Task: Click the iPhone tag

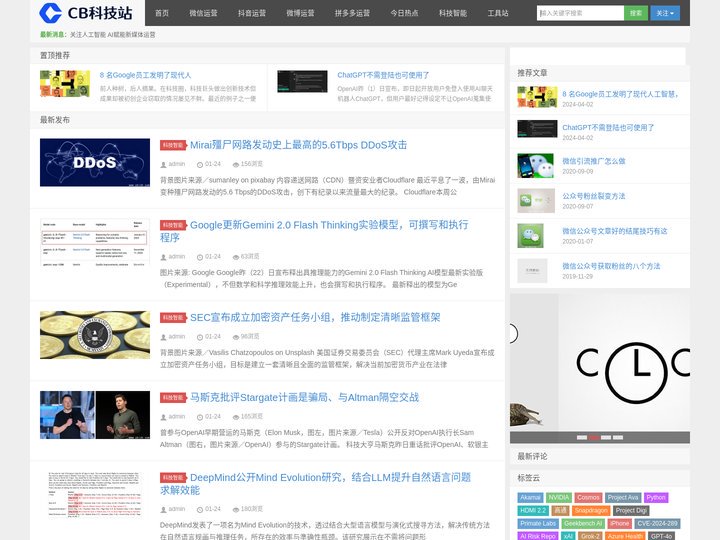Action: (619, 523)
